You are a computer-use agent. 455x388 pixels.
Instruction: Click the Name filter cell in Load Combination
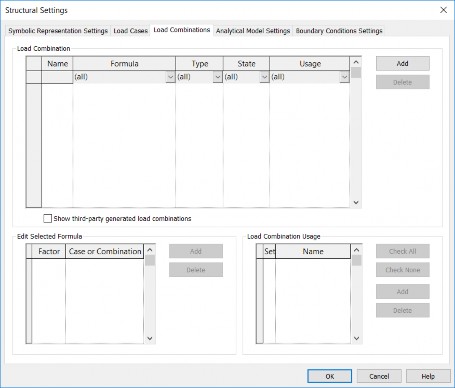[57, 77]
